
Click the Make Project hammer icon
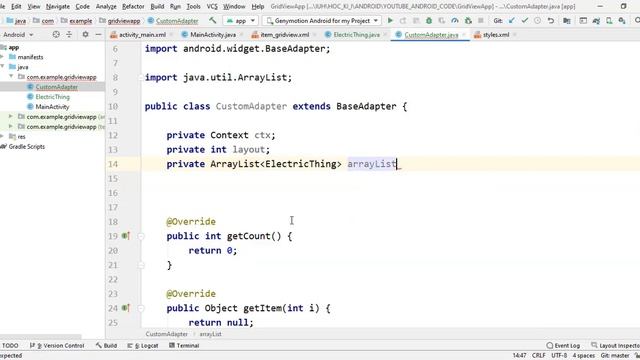212,20
